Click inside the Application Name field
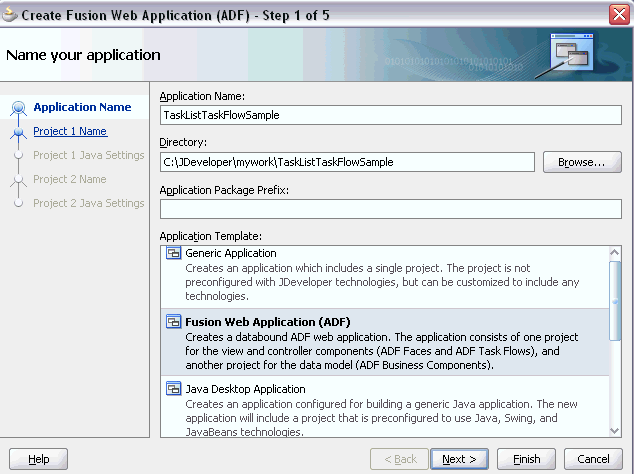 click(x=391, y=115)
